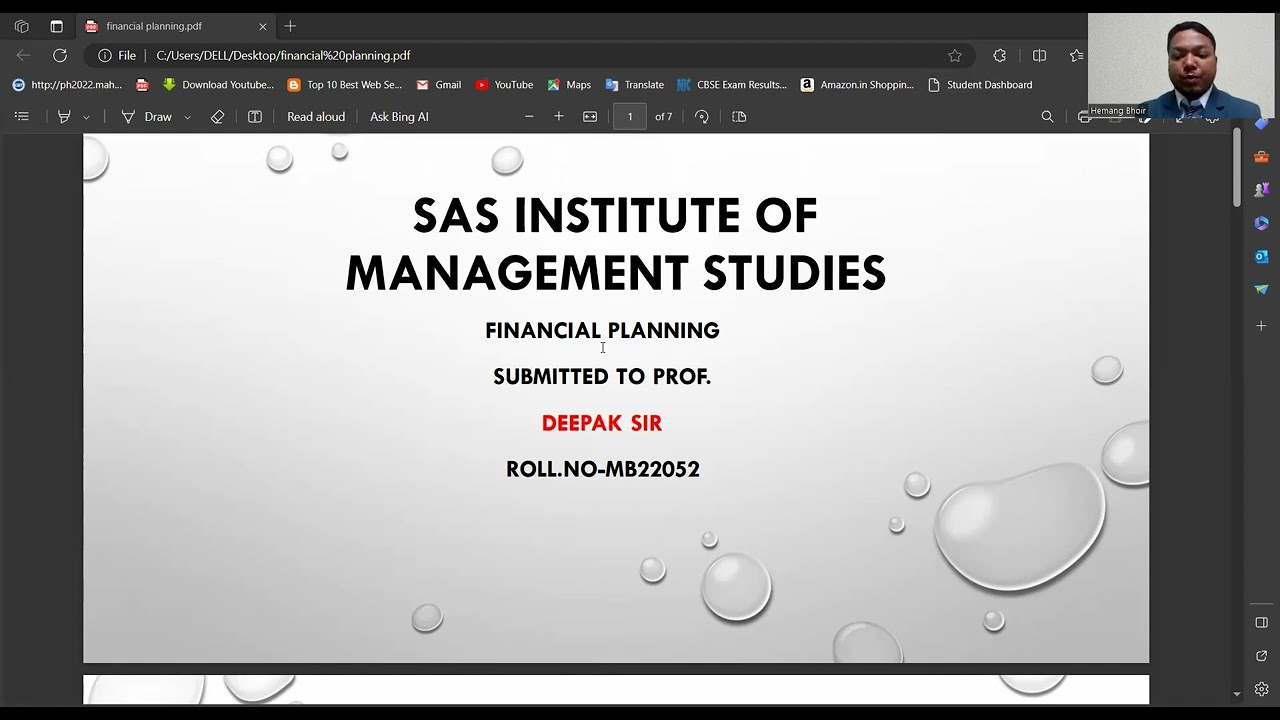Viewport: 1280px width, 720px height.
Task: Click the Add text tool icon
Action: click(x=255, y=117)
